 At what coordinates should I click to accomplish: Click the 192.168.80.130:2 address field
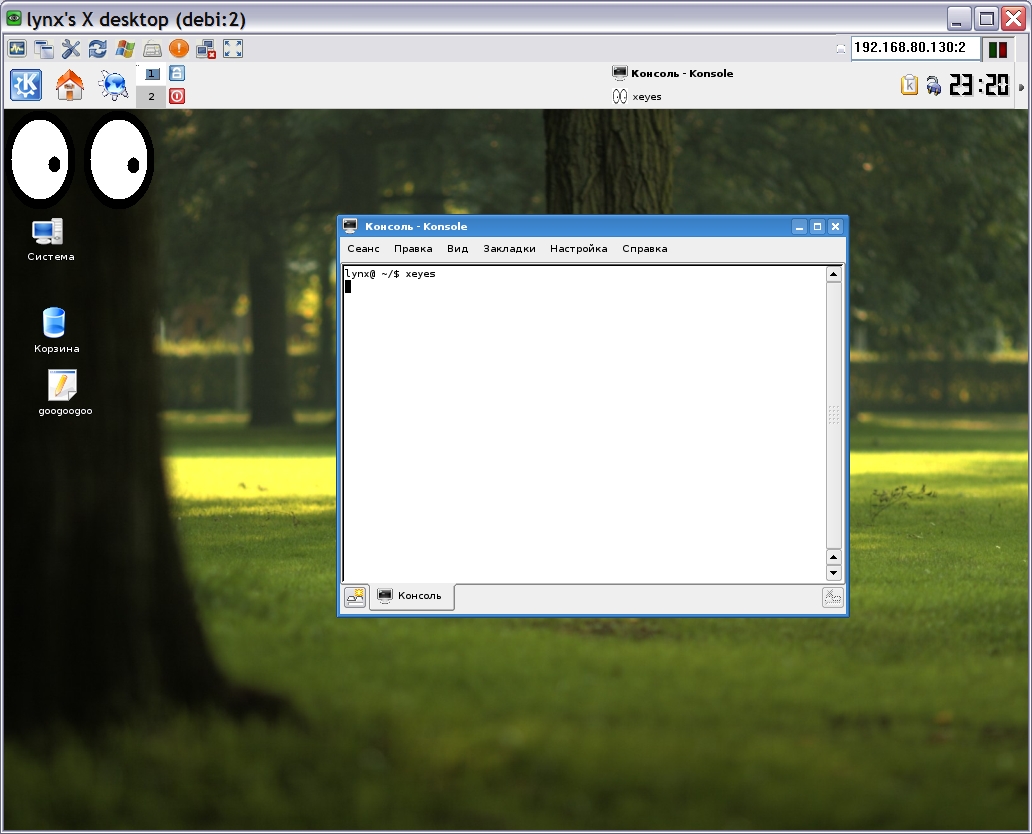click(914, 48)
